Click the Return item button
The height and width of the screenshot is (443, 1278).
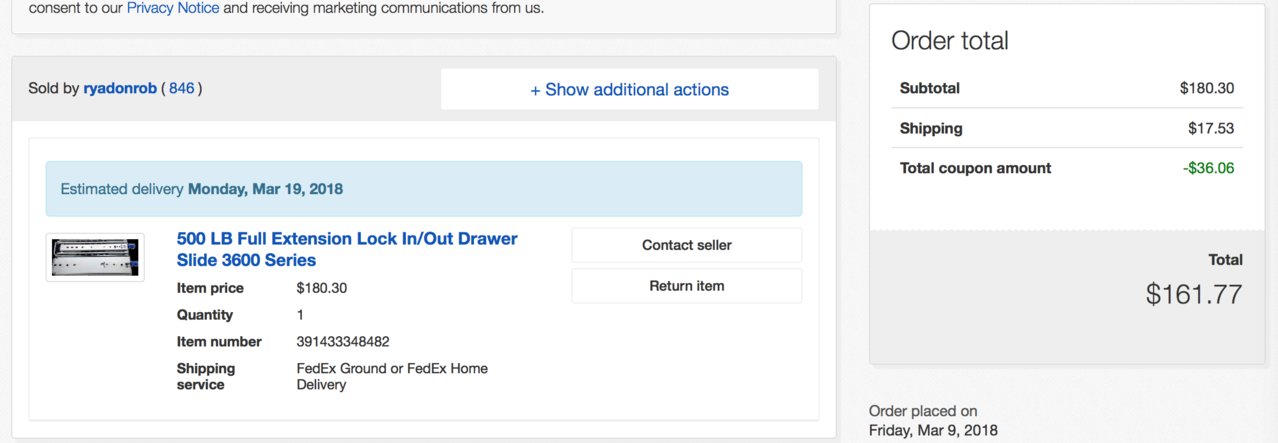(x=687, y=286)
